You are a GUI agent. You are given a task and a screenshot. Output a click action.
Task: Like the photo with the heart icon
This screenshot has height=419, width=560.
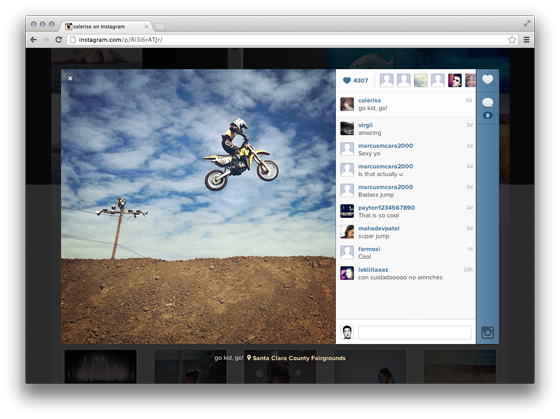pyautogui.click(x=487, y=79)
